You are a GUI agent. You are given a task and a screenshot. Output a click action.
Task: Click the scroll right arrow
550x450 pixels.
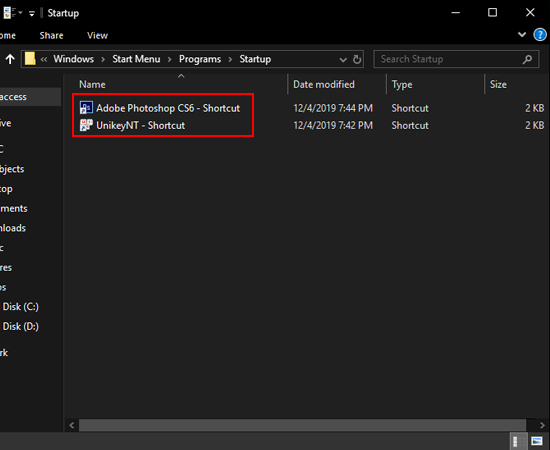point(542,425)
